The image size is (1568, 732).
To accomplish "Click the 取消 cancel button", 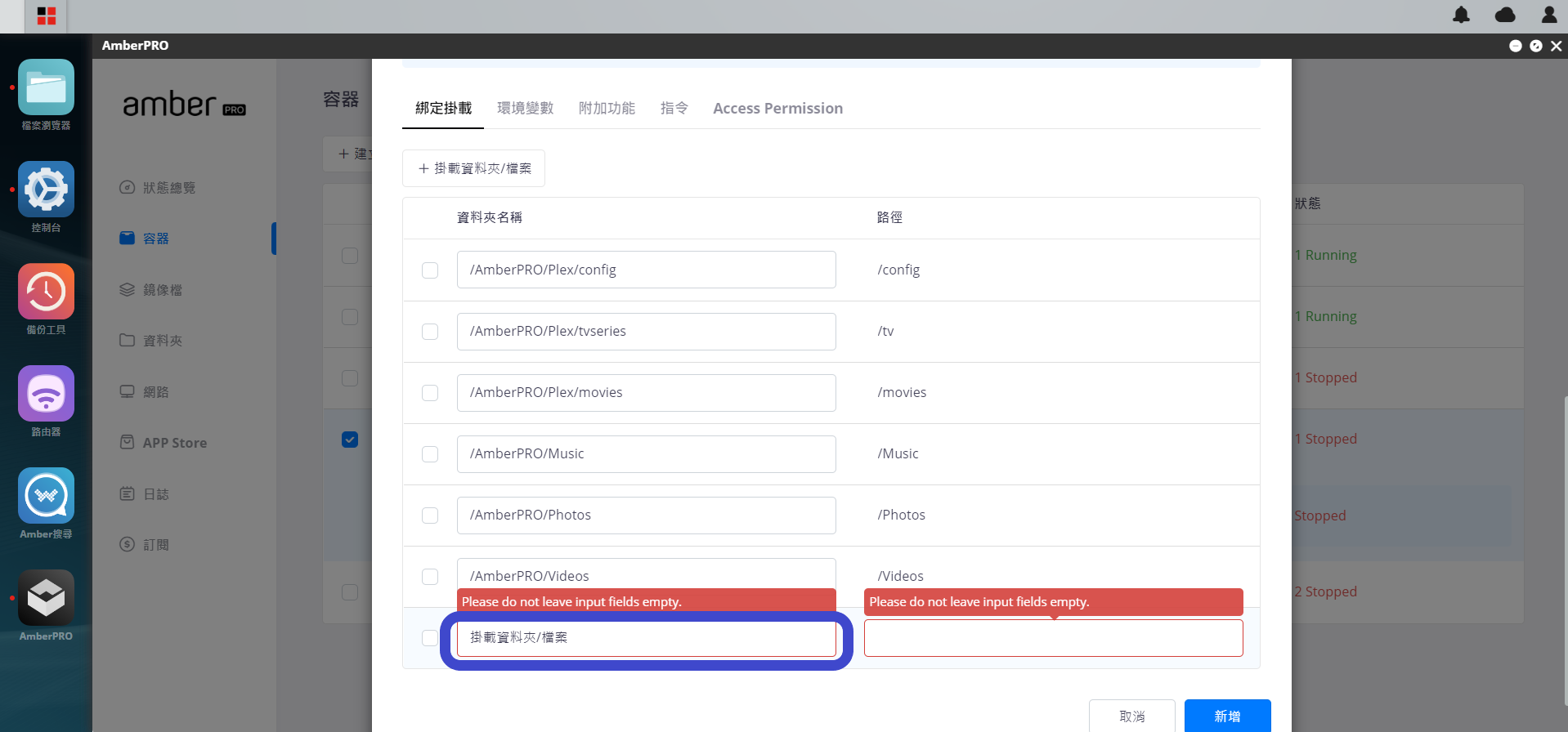I will click(x=1131, y=716).
